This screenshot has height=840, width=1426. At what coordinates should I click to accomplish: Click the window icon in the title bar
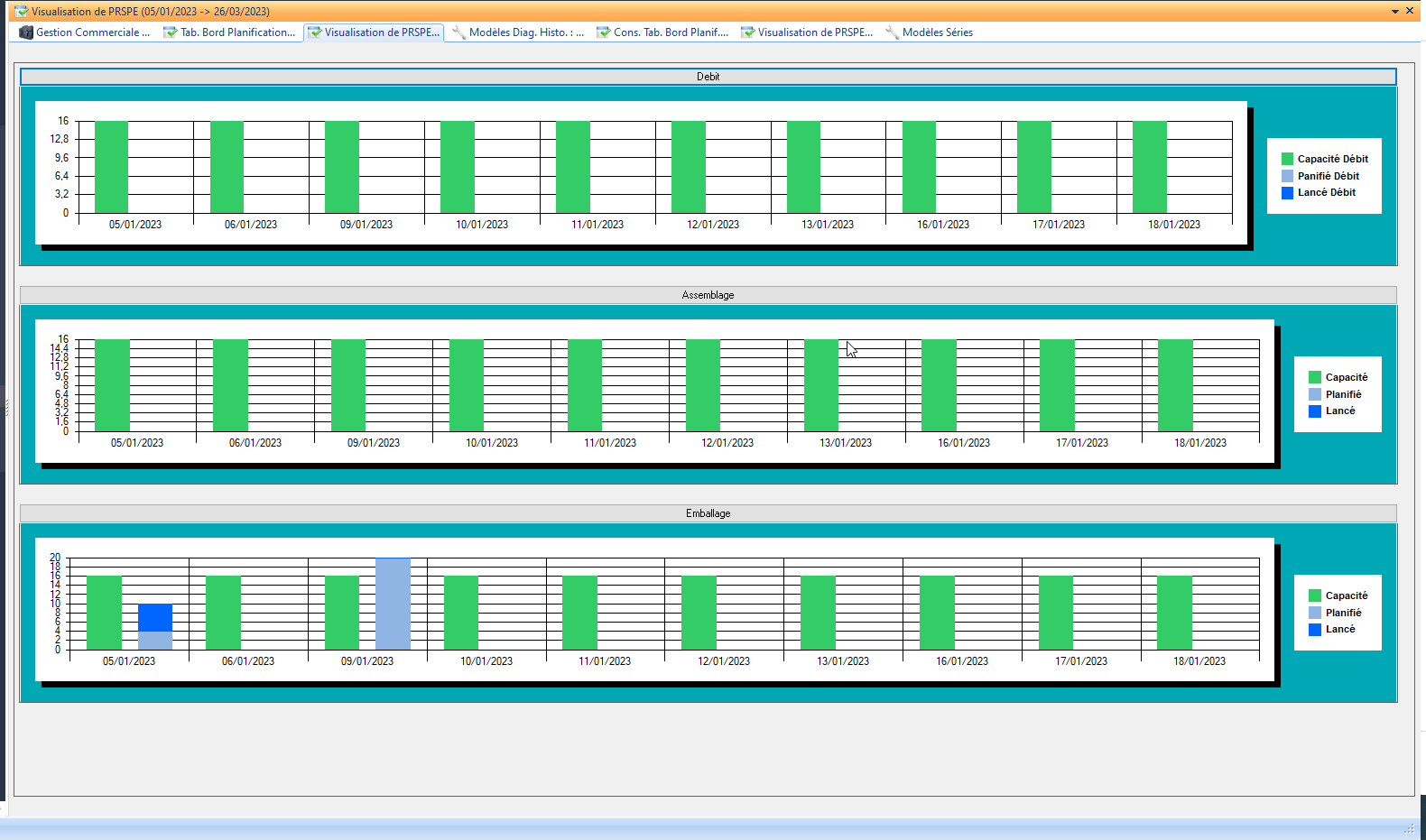pos(21,12)
